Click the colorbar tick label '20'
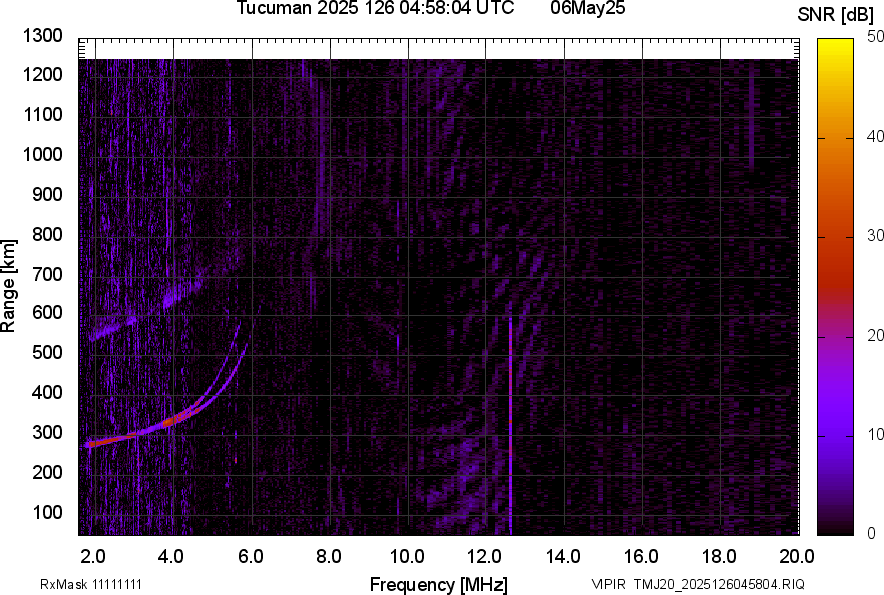The width and height of the screenshot is (884, 595). coord(875,336)
